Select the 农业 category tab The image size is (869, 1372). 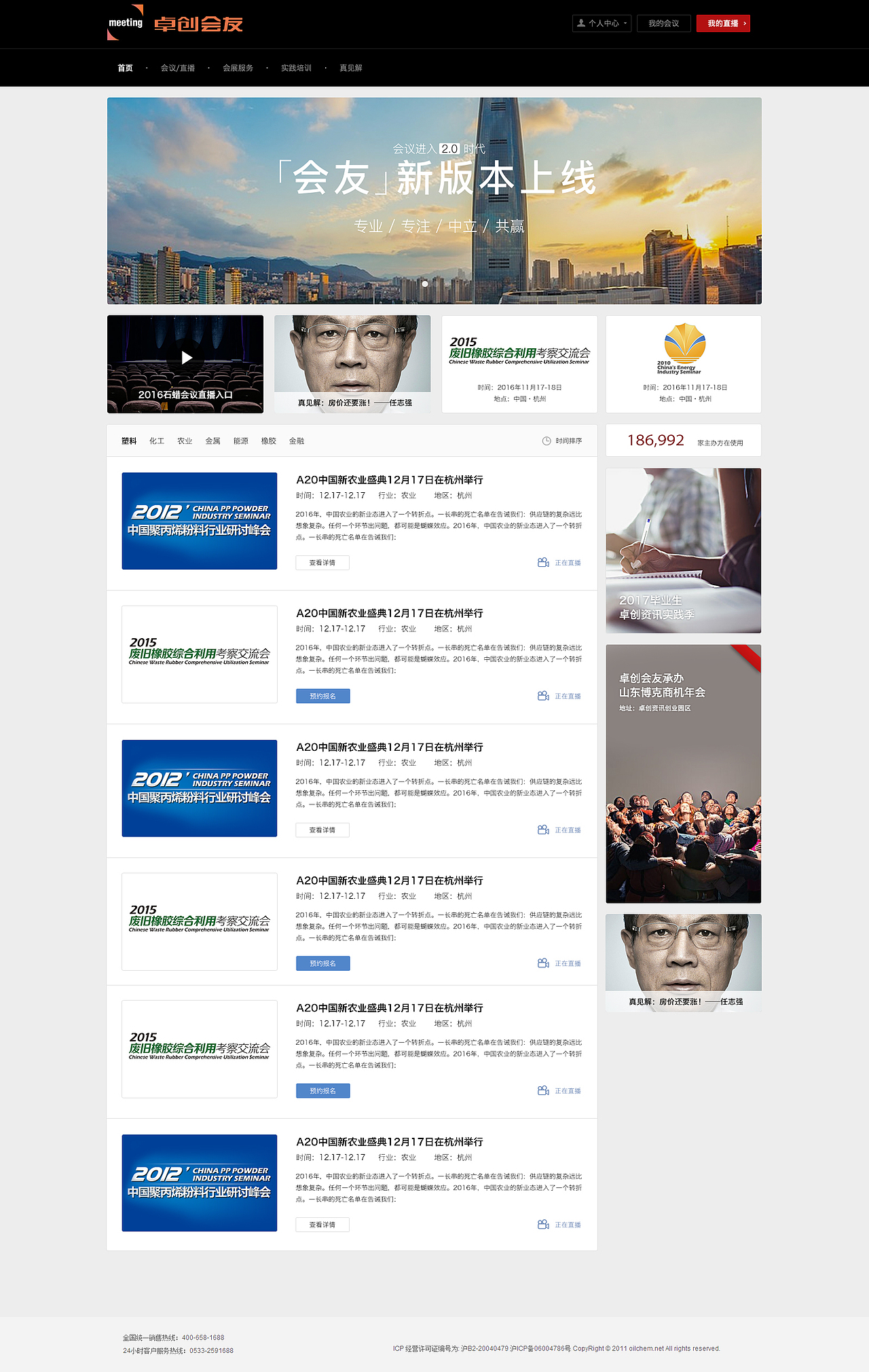tap(185, 441)
